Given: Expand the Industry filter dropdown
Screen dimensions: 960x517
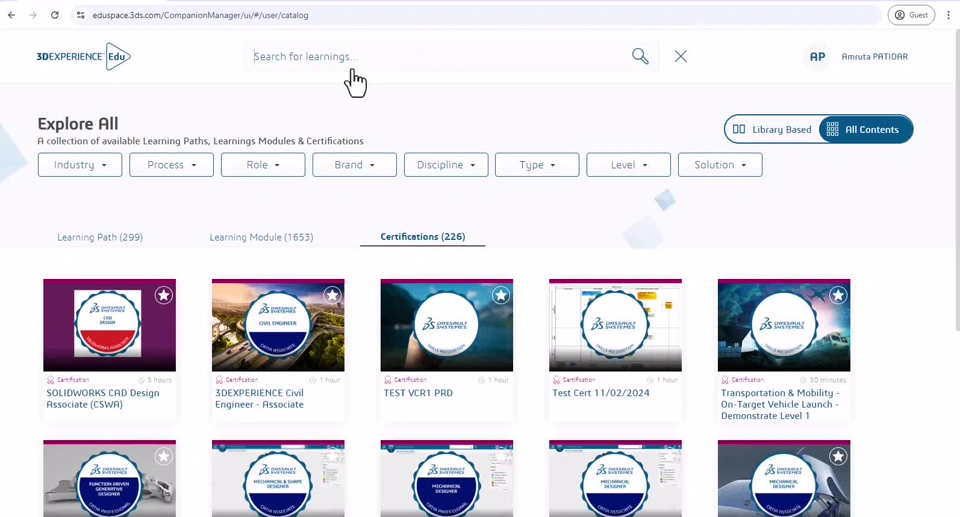Looking at the screenshot, I should click(80, 165).
